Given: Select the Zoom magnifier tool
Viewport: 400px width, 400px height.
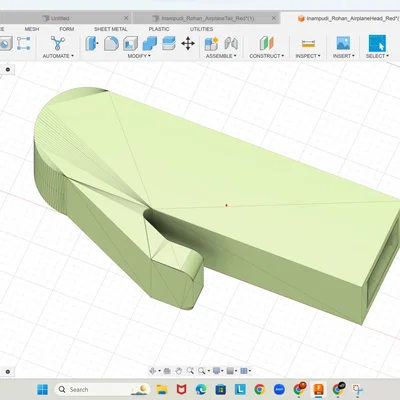Looking at the screenshot, I should tap(190, 371).
